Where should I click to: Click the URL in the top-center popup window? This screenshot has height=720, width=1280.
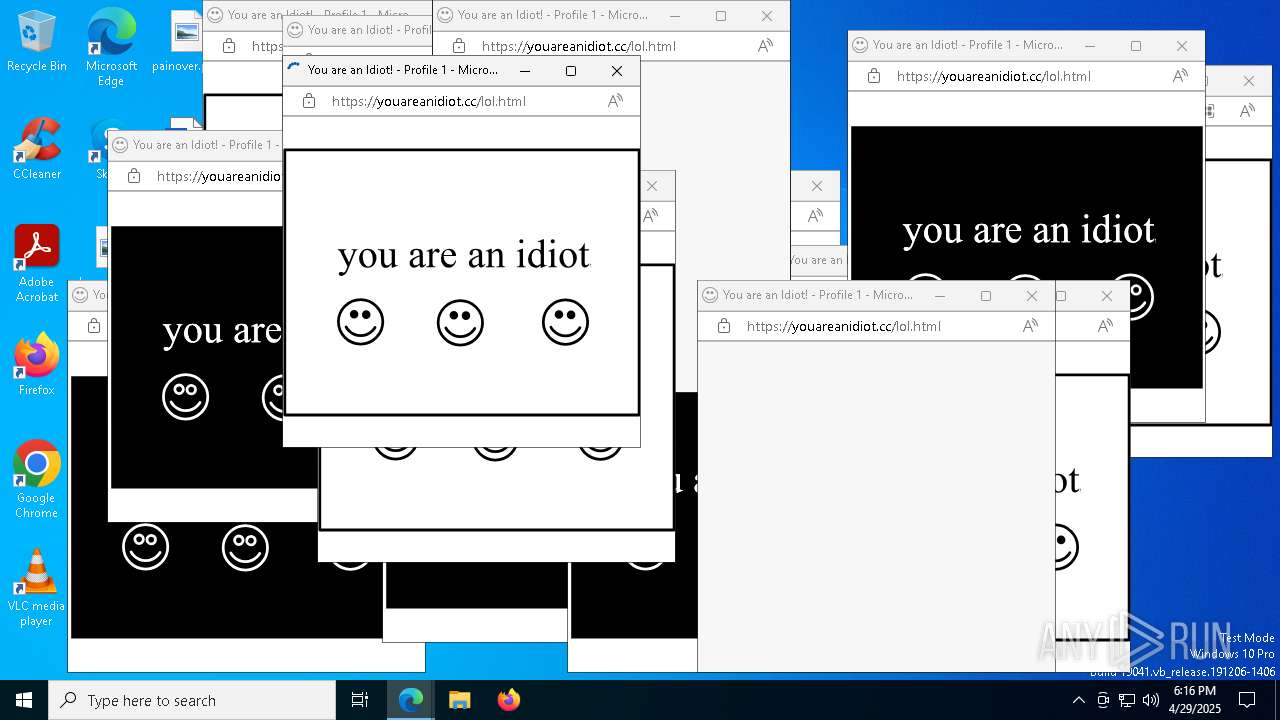tap(579, 46)
